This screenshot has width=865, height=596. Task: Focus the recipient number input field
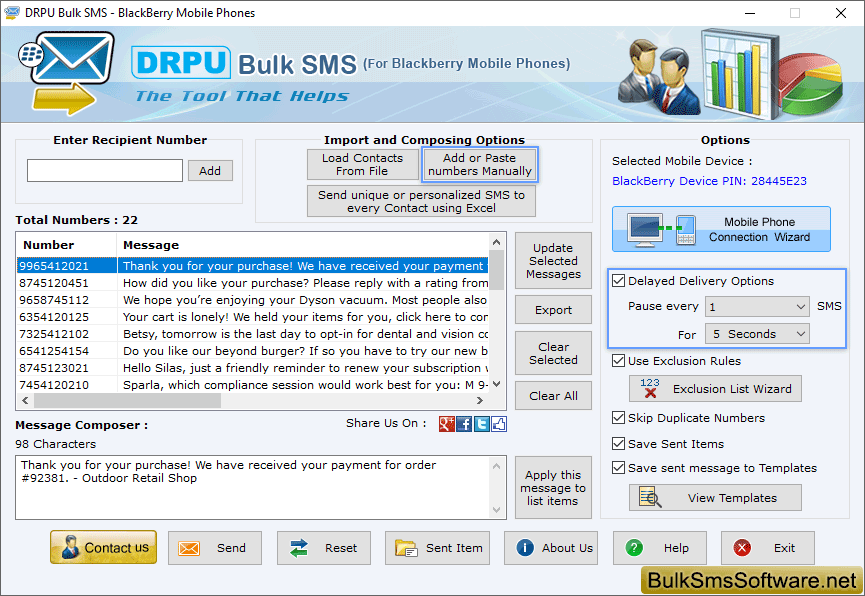[x=105, y=171]
